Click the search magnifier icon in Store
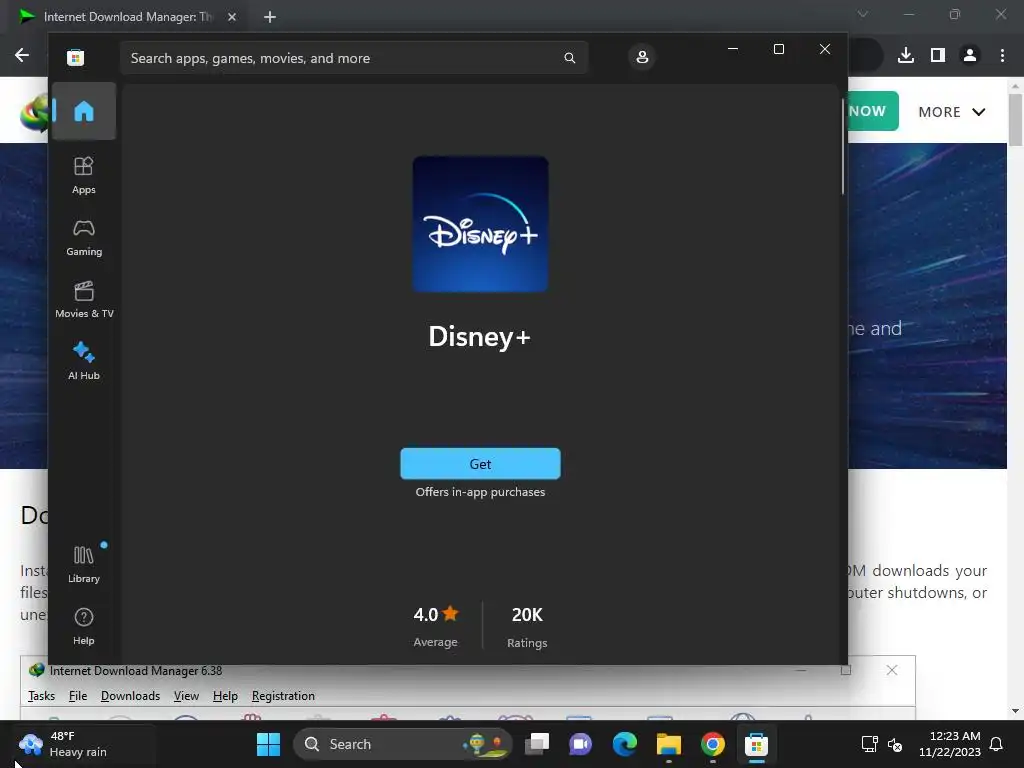This screenshot has height=768, width=1024. pyautogui.click(x=569, y=58)
